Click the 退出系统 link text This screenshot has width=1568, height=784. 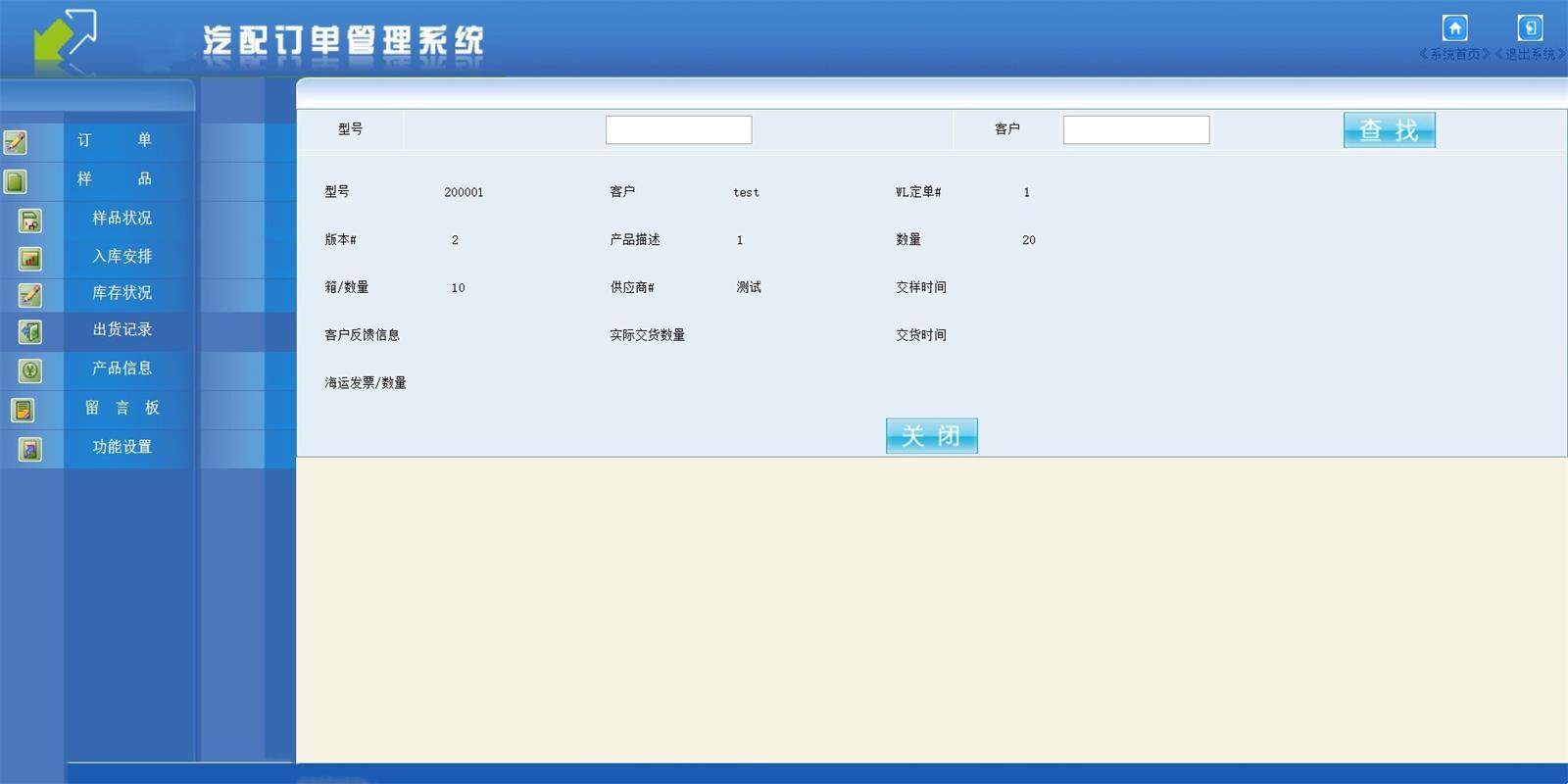pos(1530,54)
